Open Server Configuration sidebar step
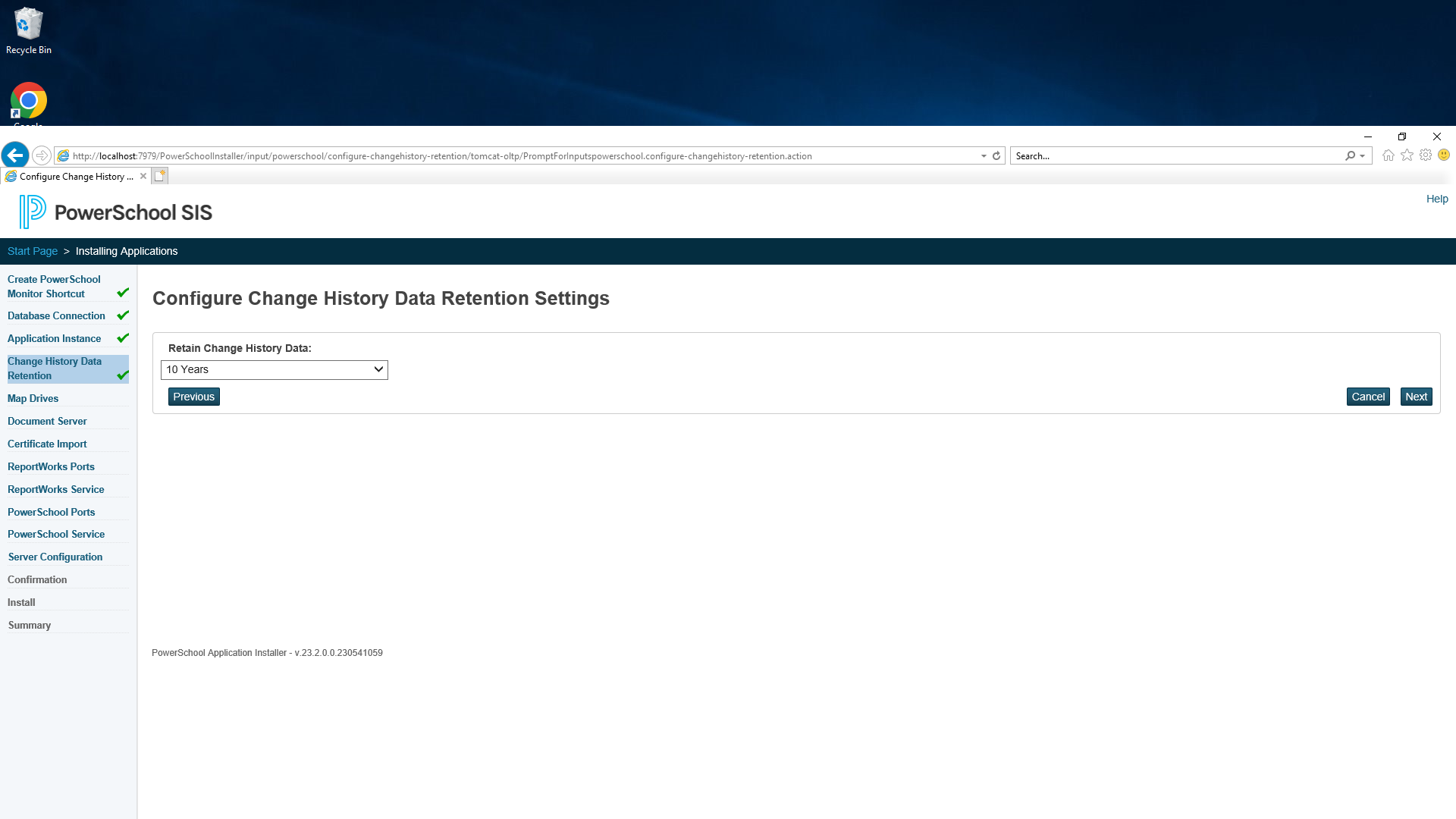This screenshot has height=819, width=1456. (x=55, y=557)
